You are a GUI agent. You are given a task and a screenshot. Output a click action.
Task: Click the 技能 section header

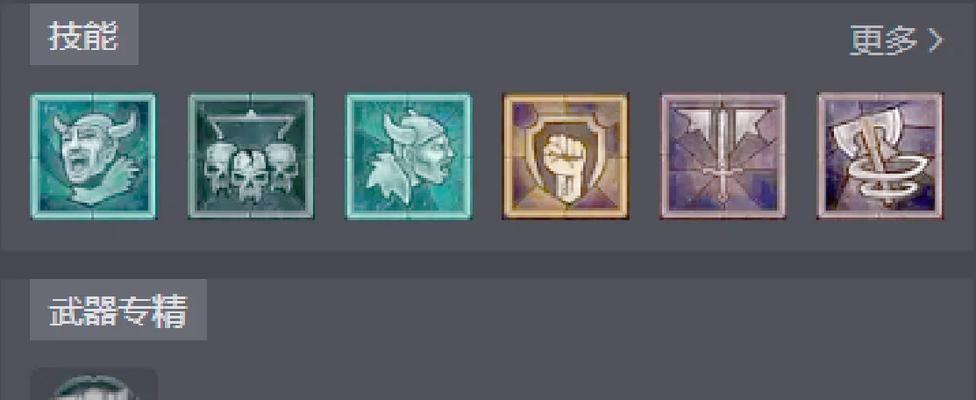84,37
